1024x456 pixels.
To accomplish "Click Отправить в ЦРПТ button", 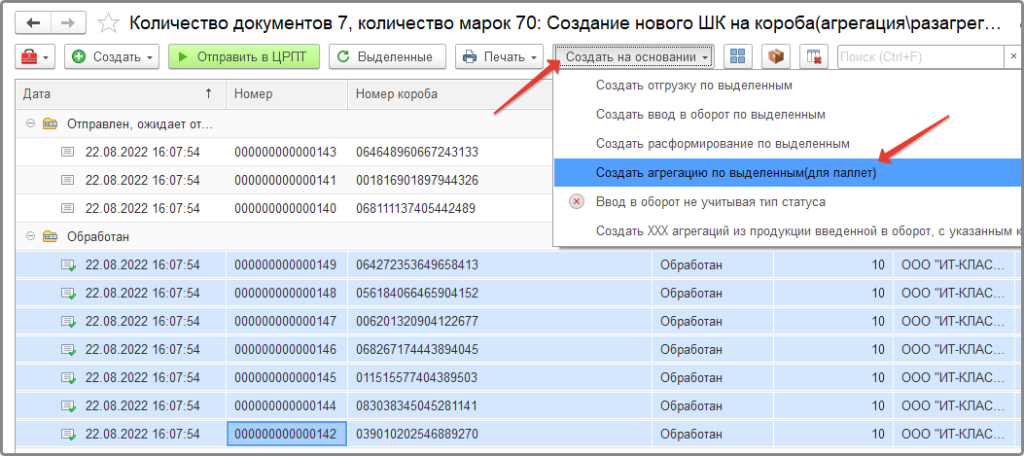I will tap(245, 57).
